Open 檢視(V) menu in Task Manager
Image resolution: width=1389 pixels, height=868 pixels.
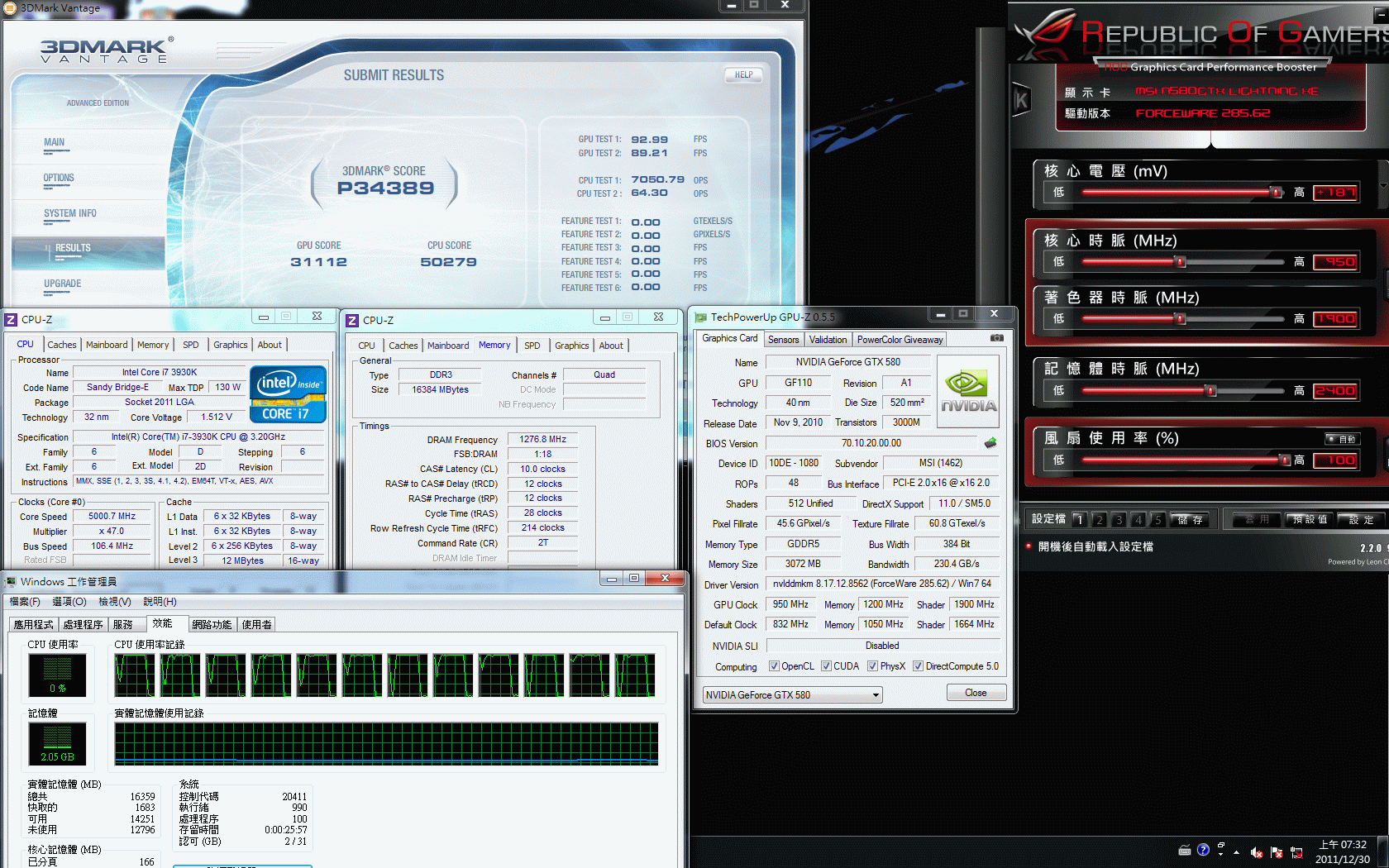pyautogui.click(x=114, y=602)
